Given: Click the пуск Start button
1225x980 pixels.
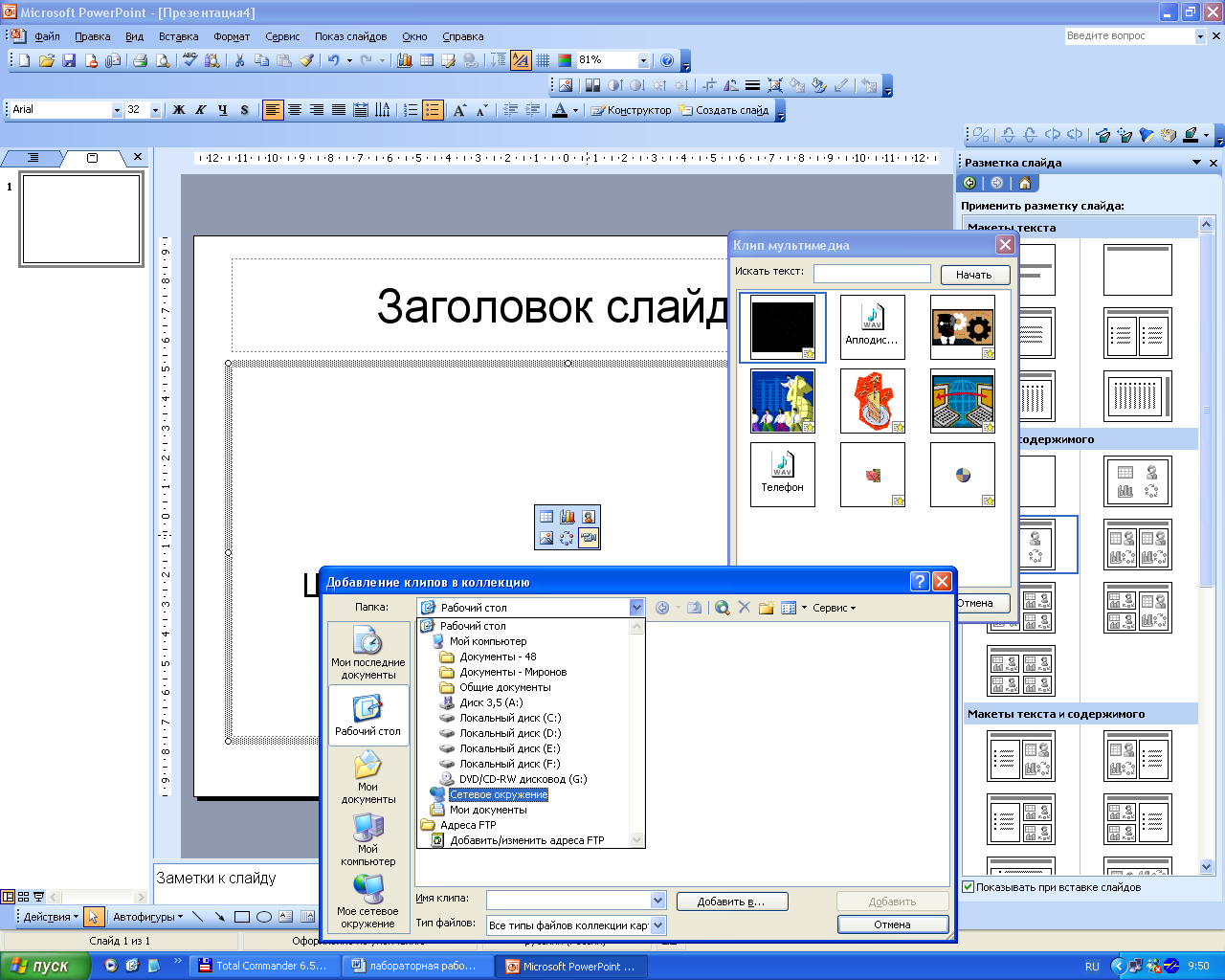Looking at the screenshot, I should [x=45, y=966].
